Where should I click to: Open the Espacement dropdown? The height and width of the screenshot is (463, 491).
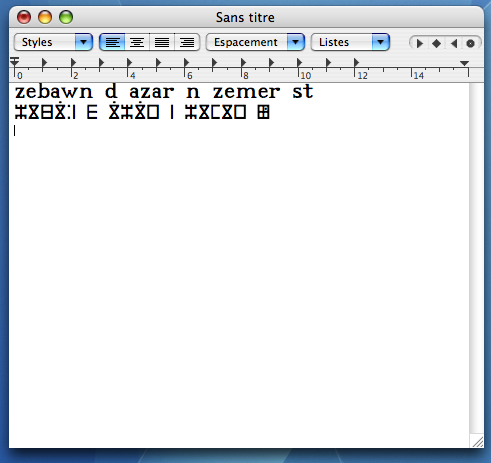255,42
